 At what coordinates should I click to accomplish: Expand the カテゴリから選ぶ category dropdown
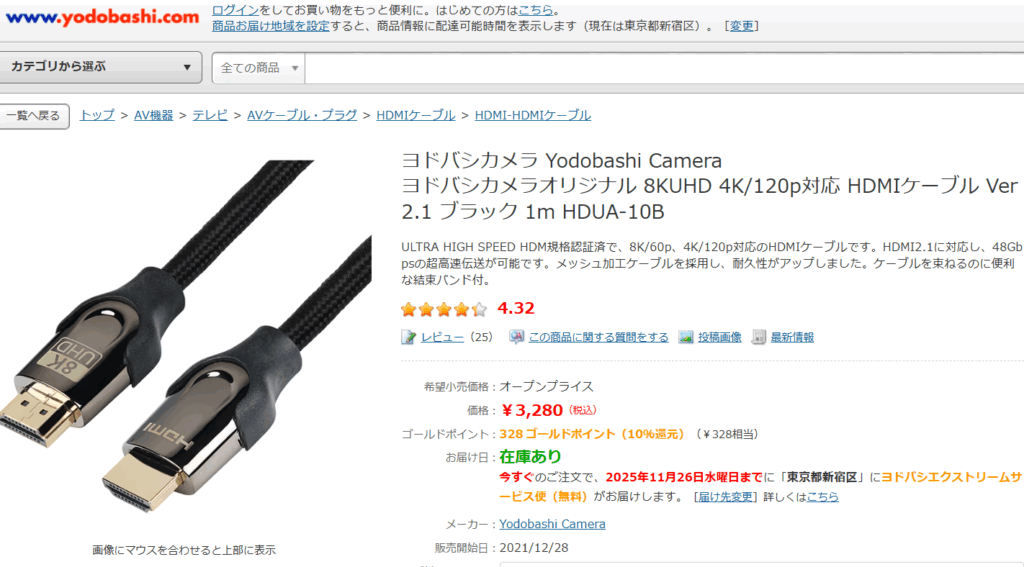[99, 67]
